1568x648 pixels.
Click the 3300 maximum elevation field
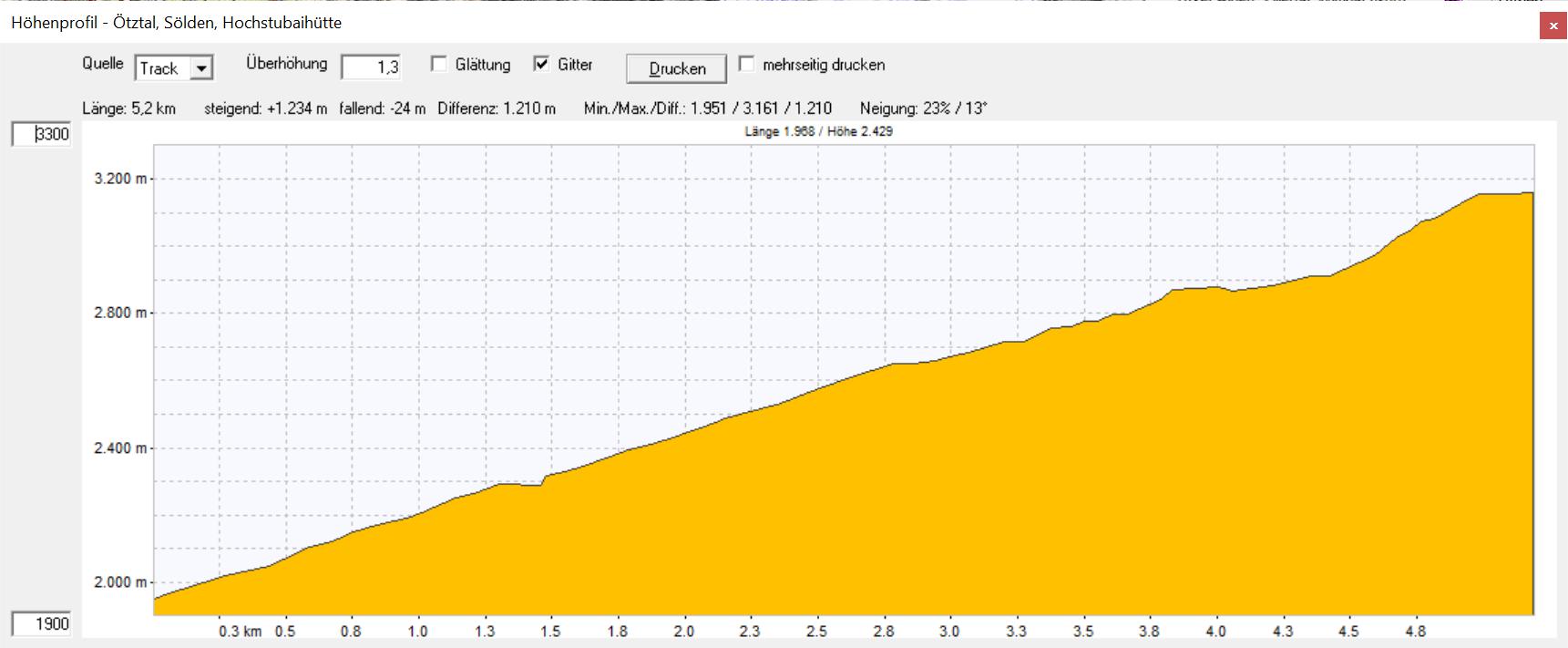point(41,134)
